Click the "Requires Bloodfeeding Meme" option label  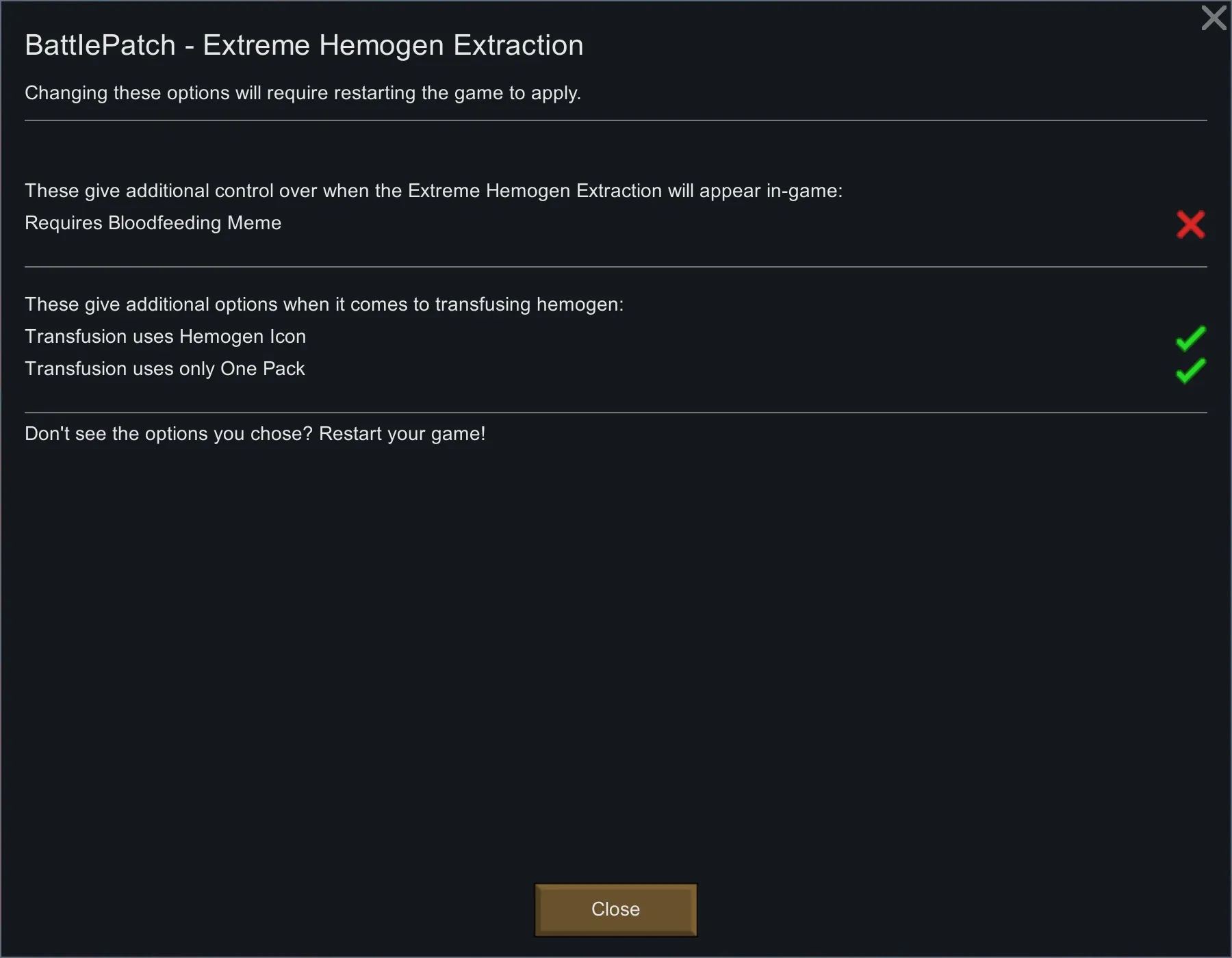point(153,223)
